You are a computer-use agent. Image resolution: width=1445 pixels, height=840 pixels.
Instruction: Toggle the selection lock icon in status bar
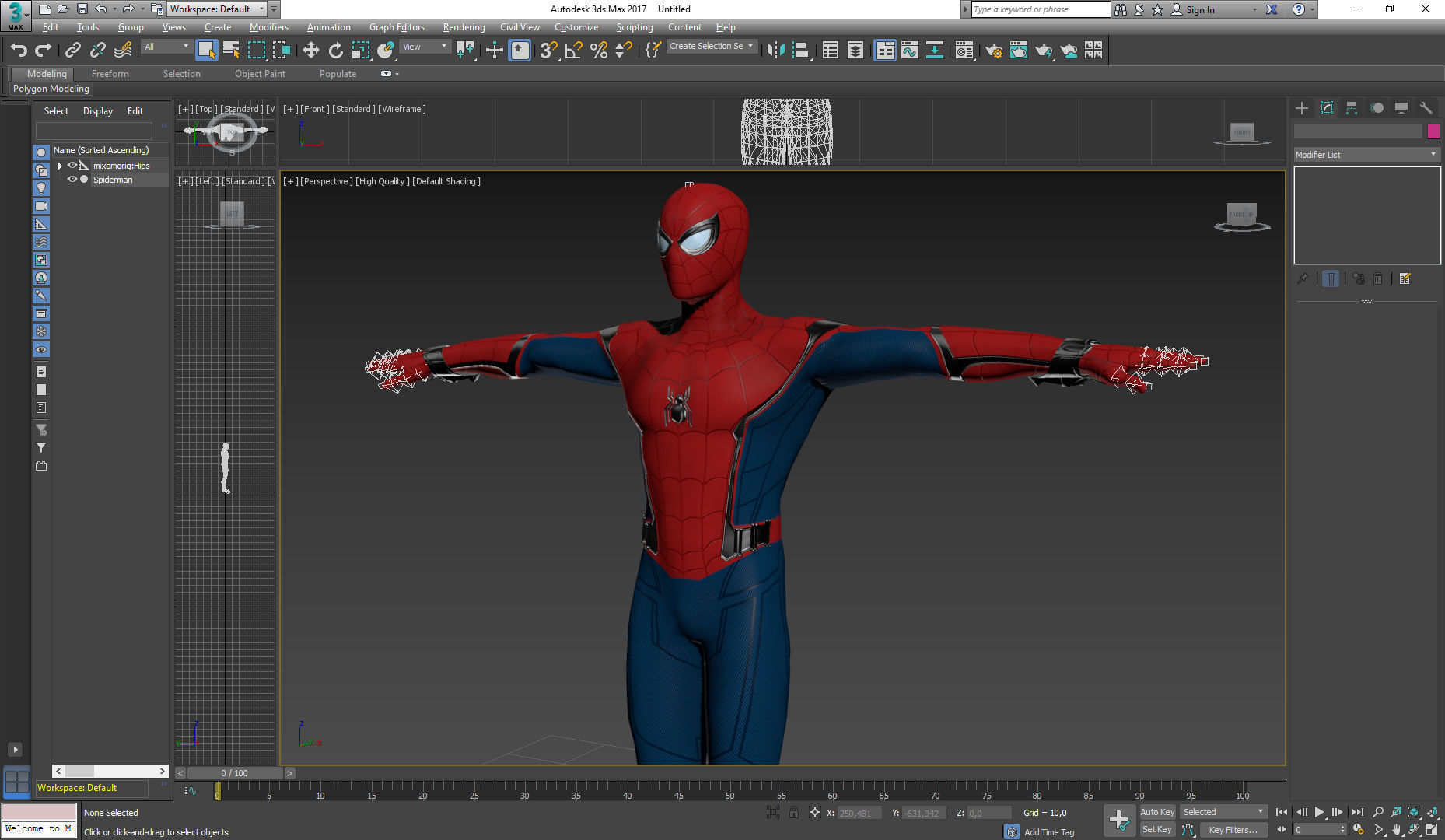[x=793, y=812]
